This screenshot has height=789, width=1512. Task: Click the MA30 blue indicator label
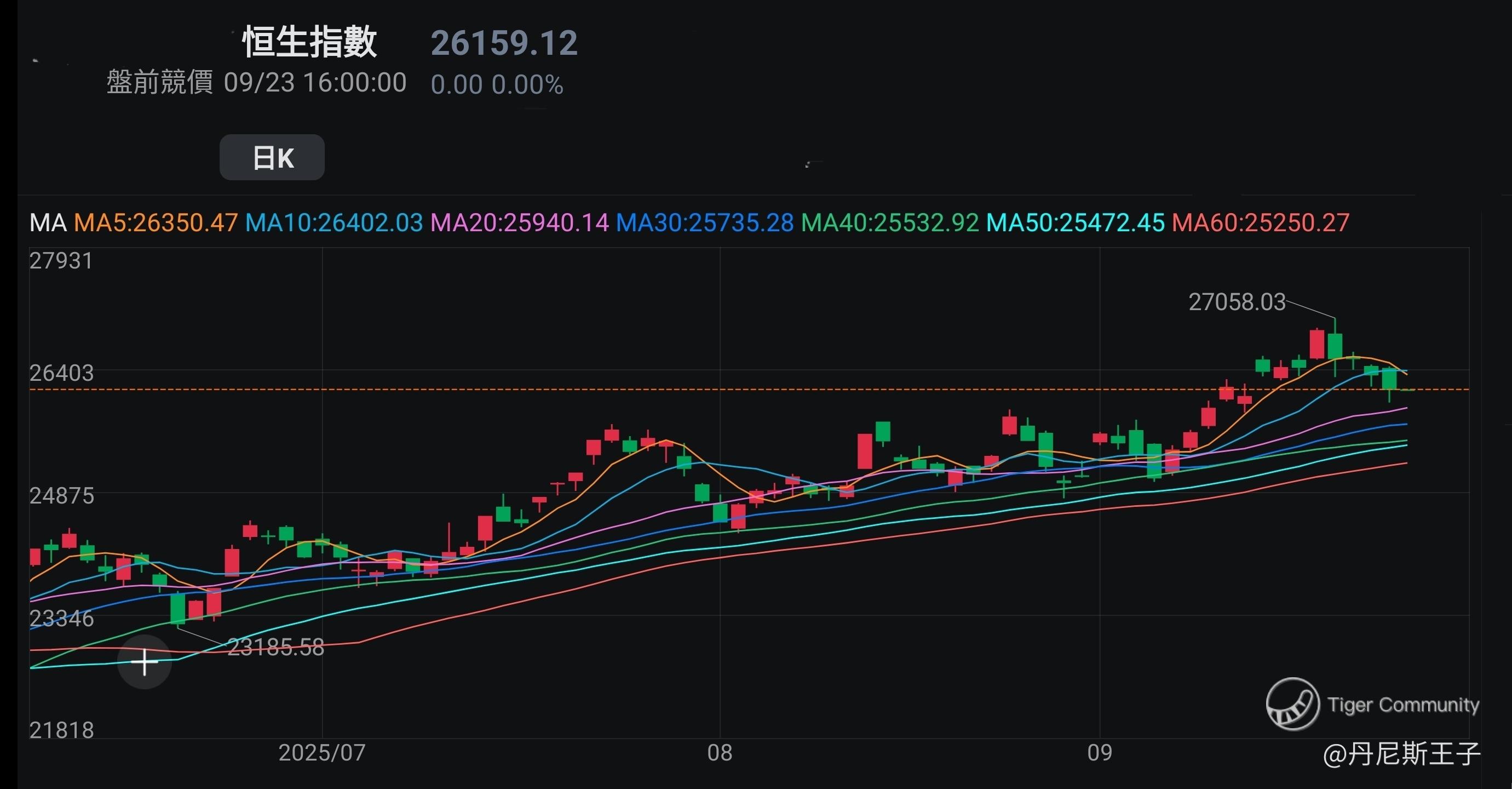[704, 222]
